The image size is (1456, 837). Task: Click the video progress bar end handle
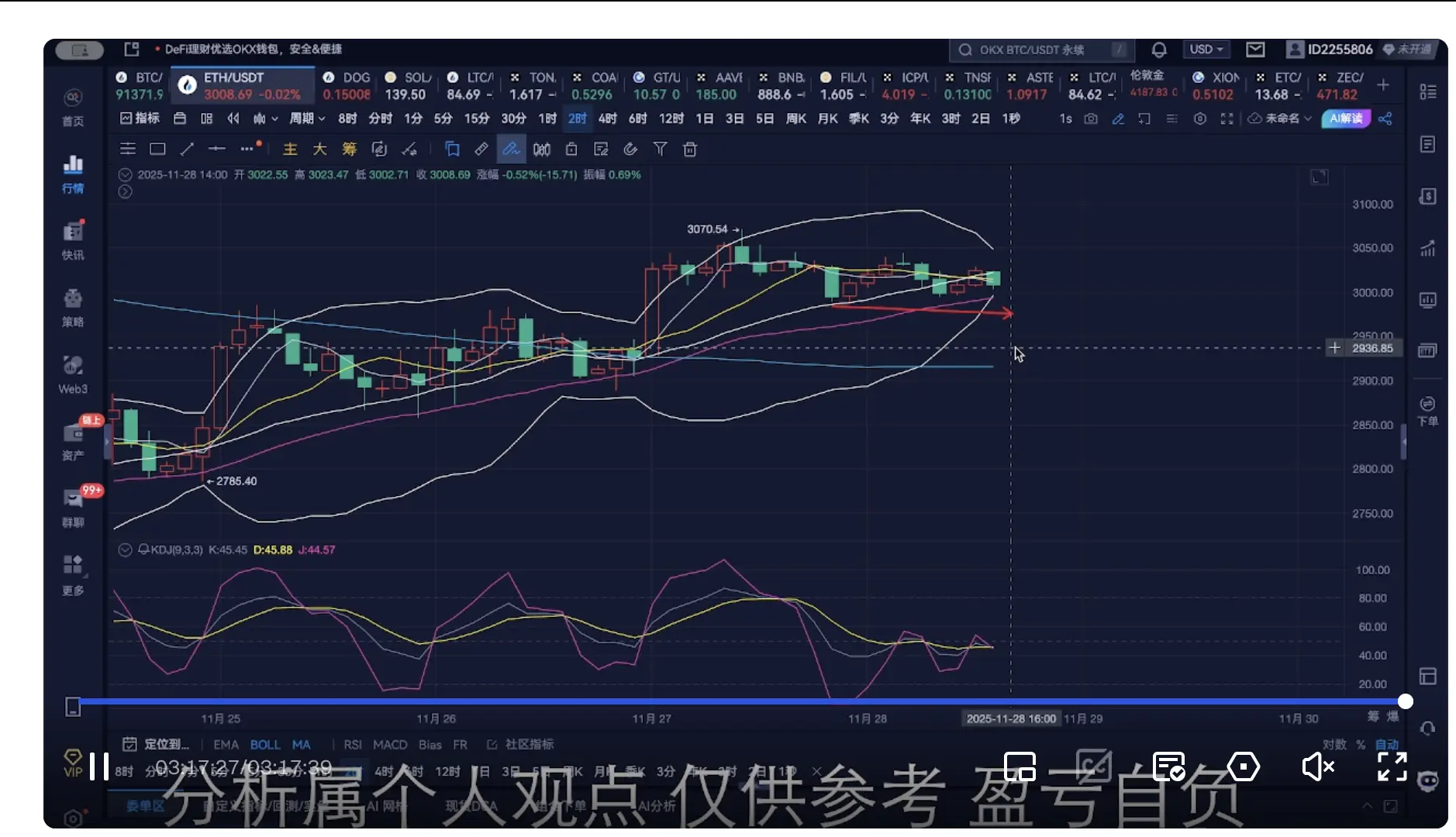click(x=1406, y=701)
